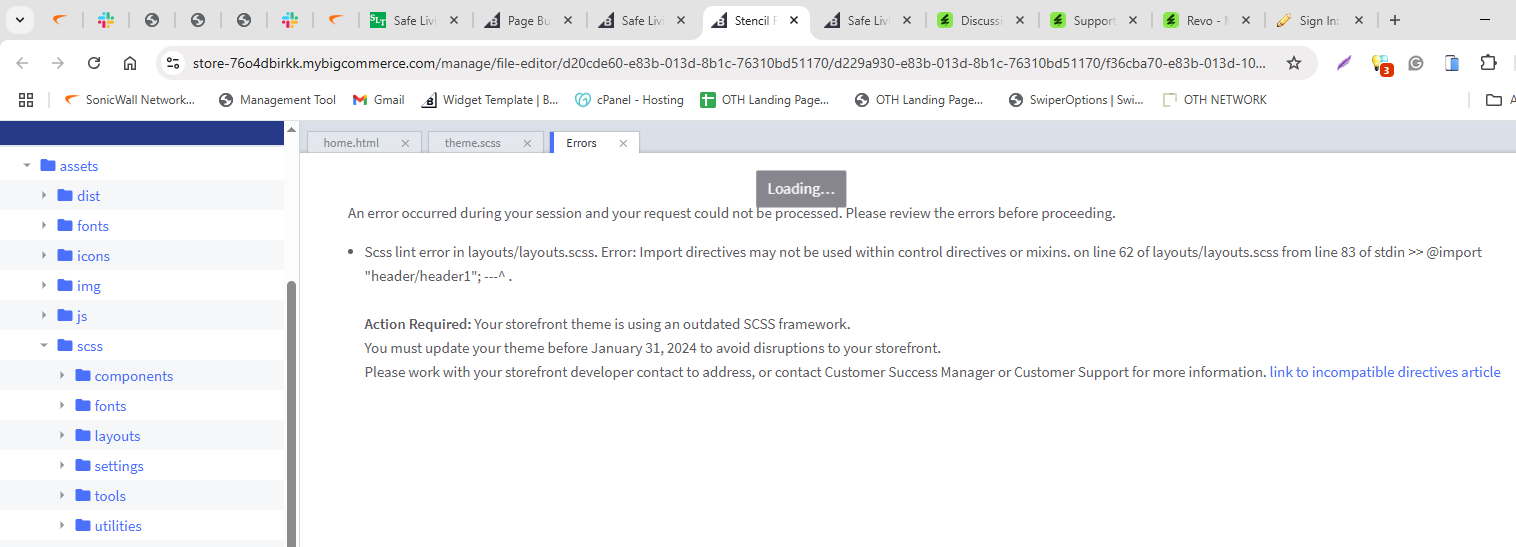Click the file tree scroll-up arrow
Viewport: 1516px width, 547px height.
[x=292, y=129]
